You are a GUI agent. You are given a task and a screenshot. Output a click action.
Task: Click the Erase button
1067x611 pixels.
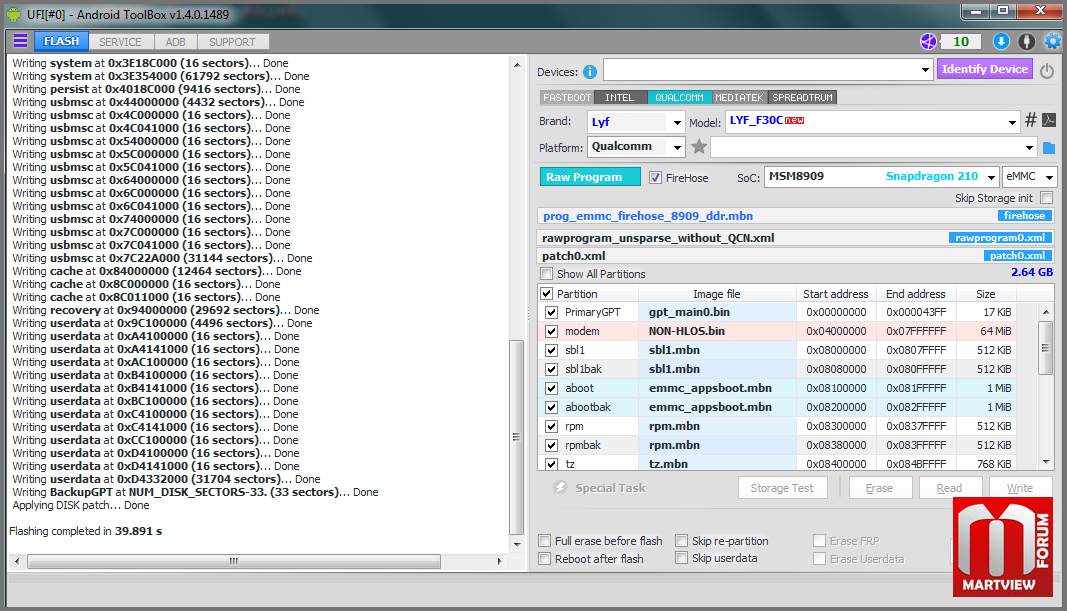point(879,488)
